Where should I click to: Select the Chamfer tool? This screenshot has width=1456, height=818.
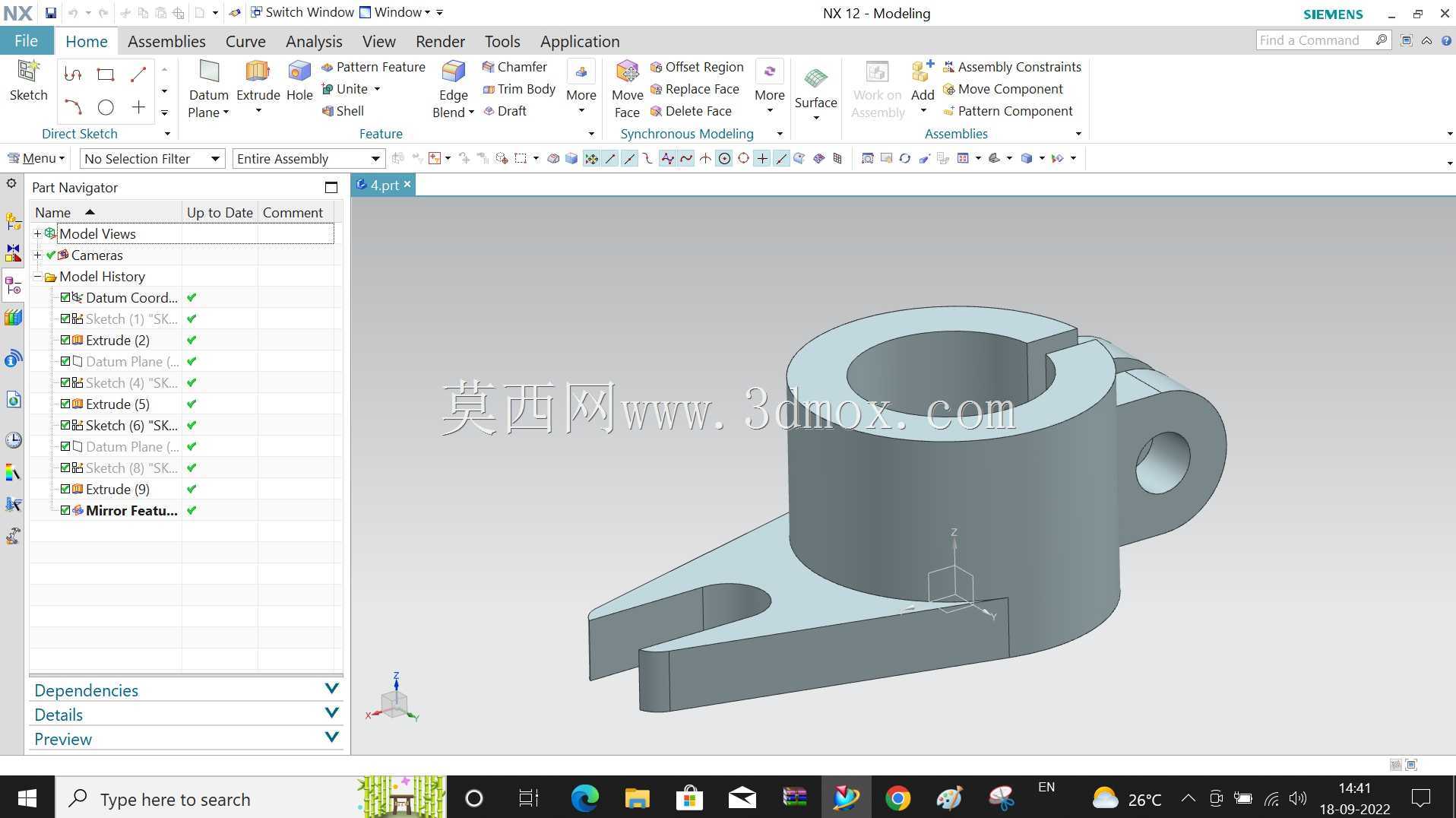[514, 67]
